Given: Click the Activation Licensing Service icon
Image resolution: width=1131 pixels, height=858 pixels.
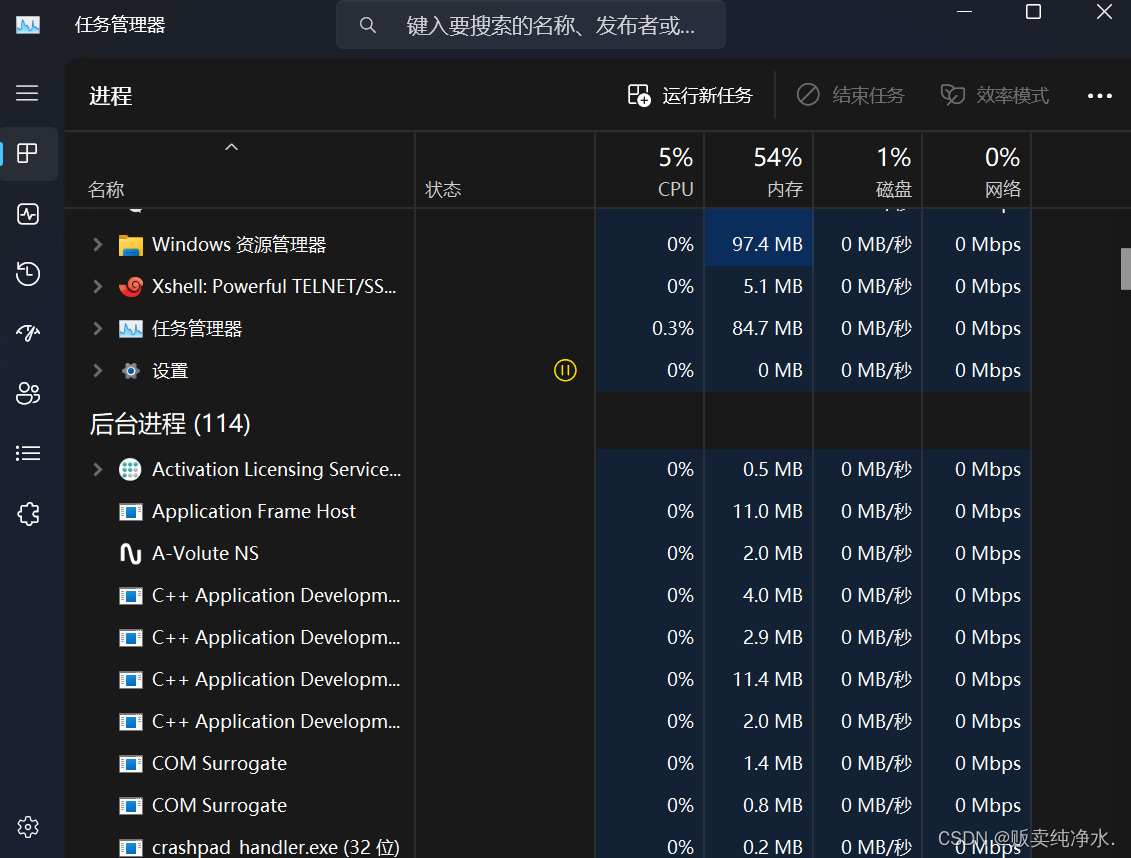Looking at the screenshot, I should [131, 469].
